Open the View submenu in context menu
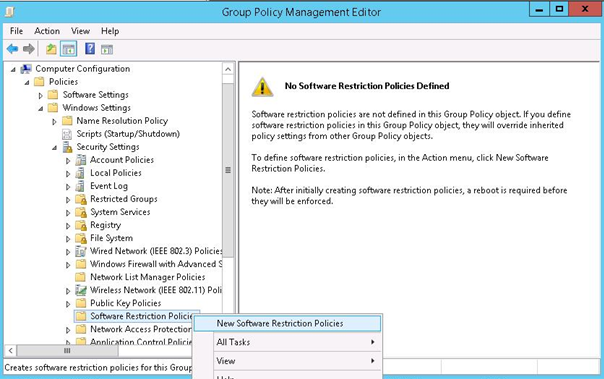604x379 pixels. pos(296,361)
